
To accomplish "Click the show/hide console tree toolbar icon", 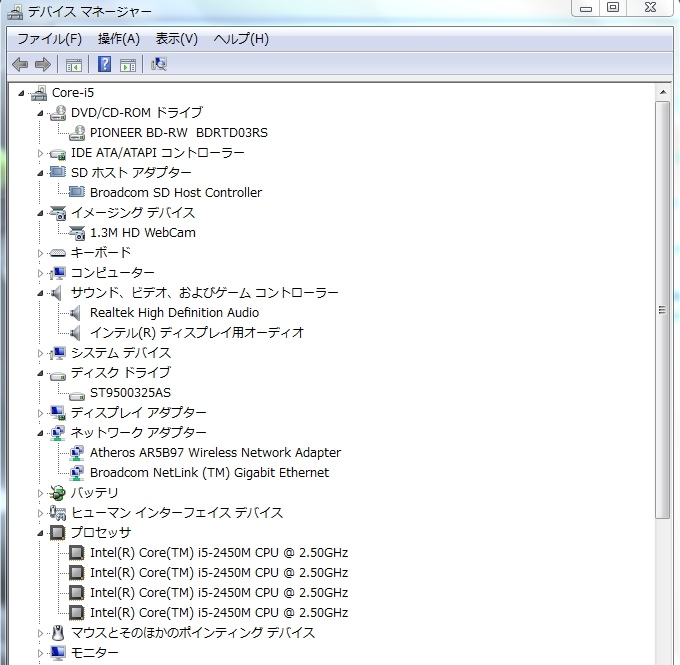I will [73, 65].
